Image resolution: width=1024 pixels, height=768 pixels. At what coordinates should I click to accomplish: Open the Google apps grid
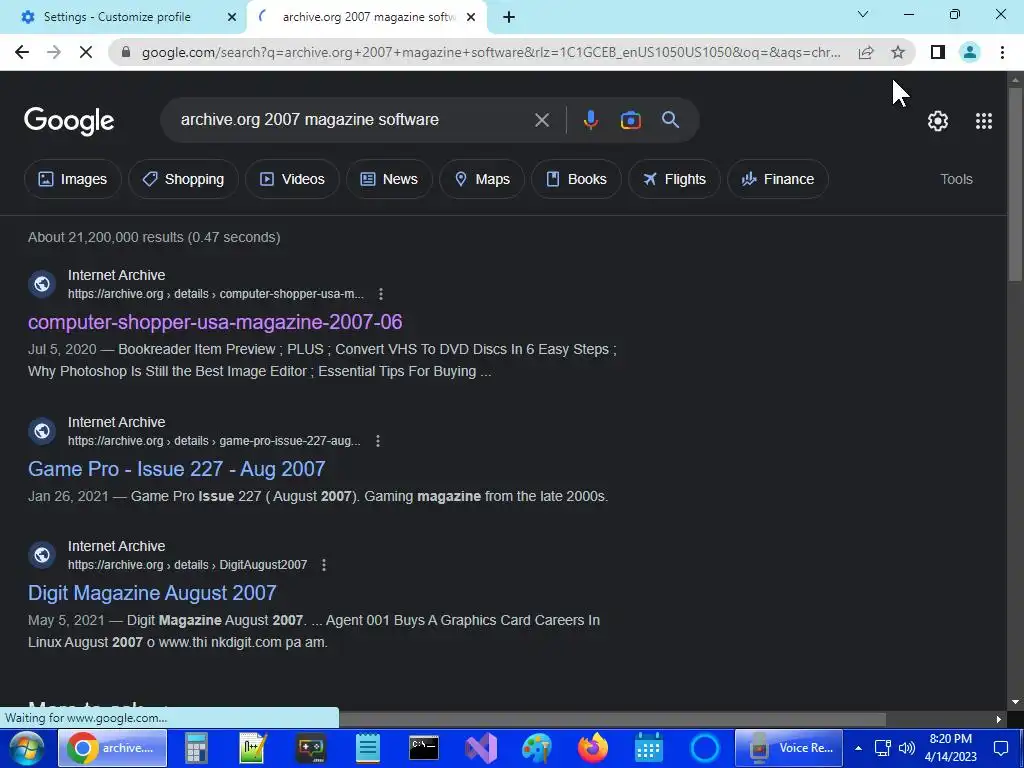point(984,121)
